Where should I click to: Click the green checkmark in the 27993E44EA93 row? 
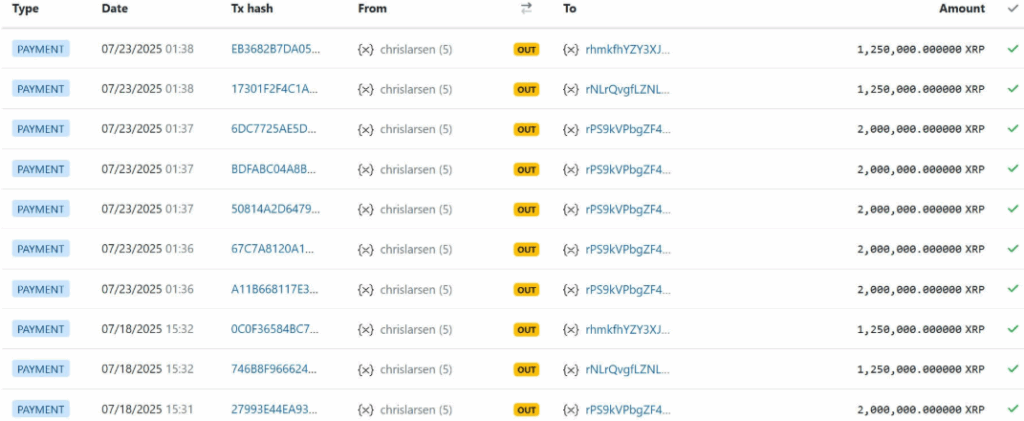[x=1012, y=409]
